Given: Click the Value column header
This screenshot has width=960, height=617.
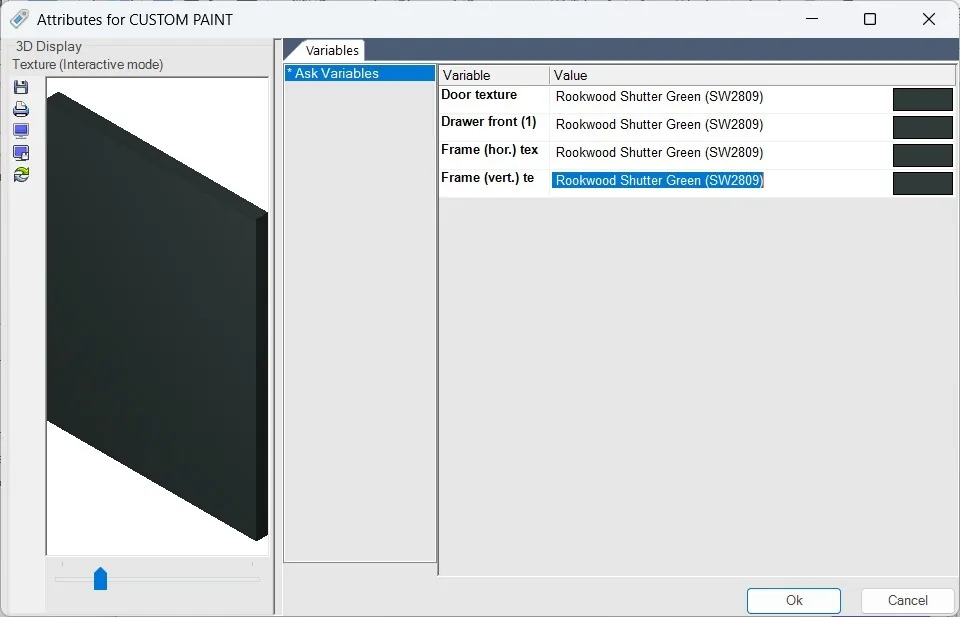Looking at the screenshot, I should tap(752, 75).
